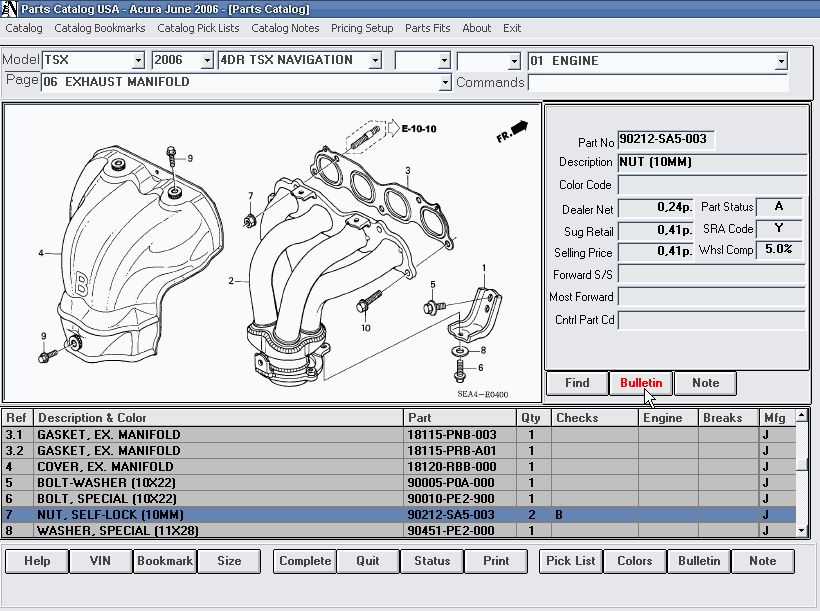Open the Pricing Setup menu

pyautogui.click(x=362, y=28)
